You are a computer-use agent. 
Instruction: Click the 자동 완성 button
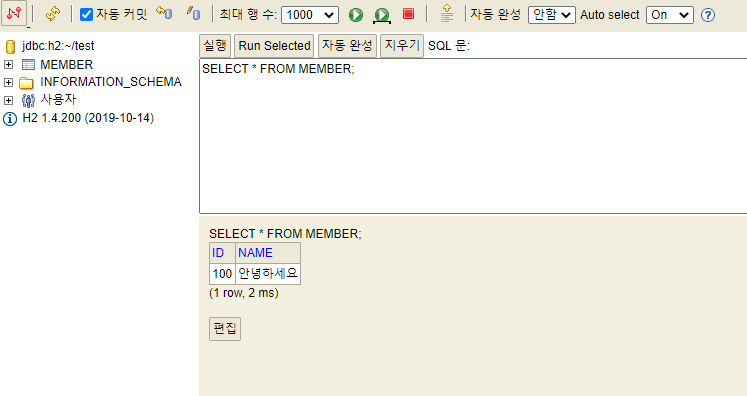347,46
